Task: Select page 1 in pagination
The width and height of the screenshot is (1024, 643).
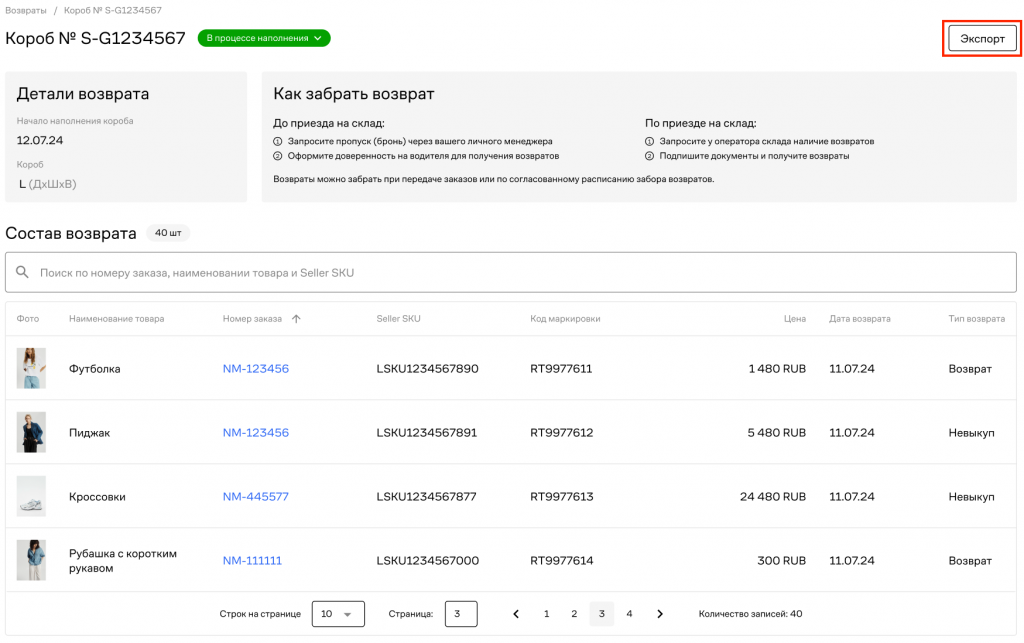Action: click(x=546, y=614)
